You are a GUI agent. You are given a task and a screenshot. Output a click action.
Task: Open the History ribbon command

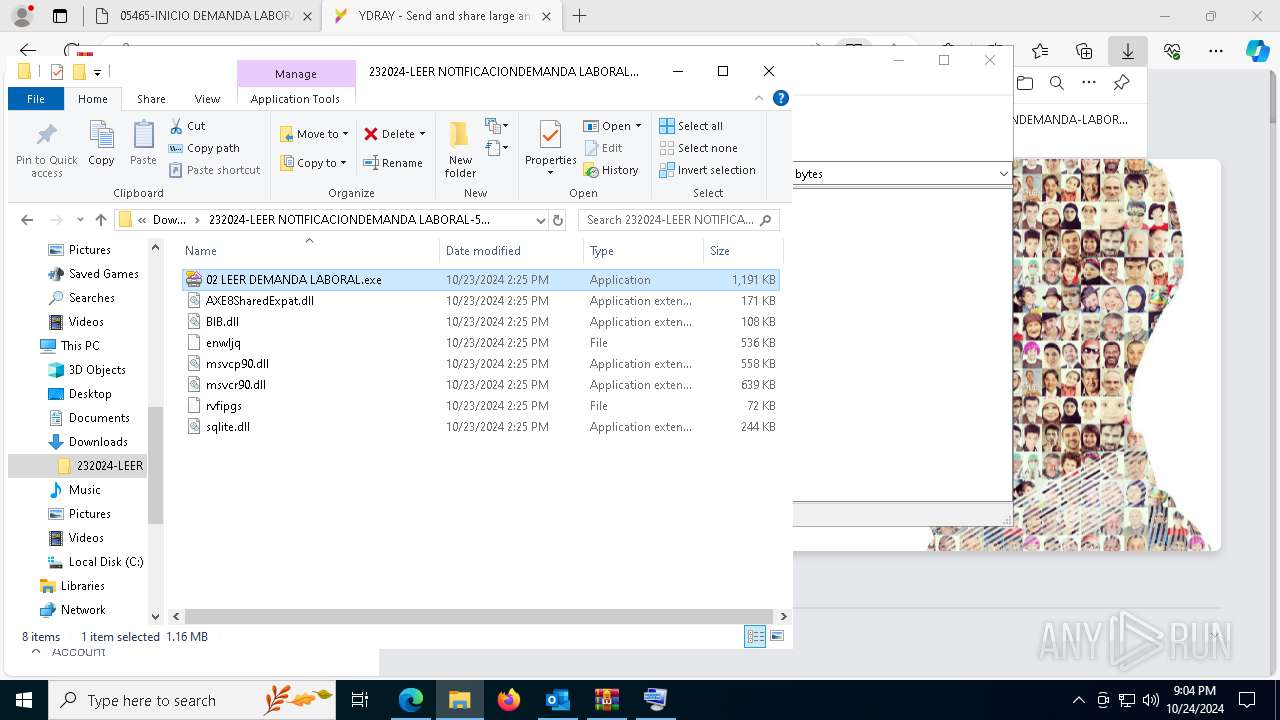tap(611, 170)
